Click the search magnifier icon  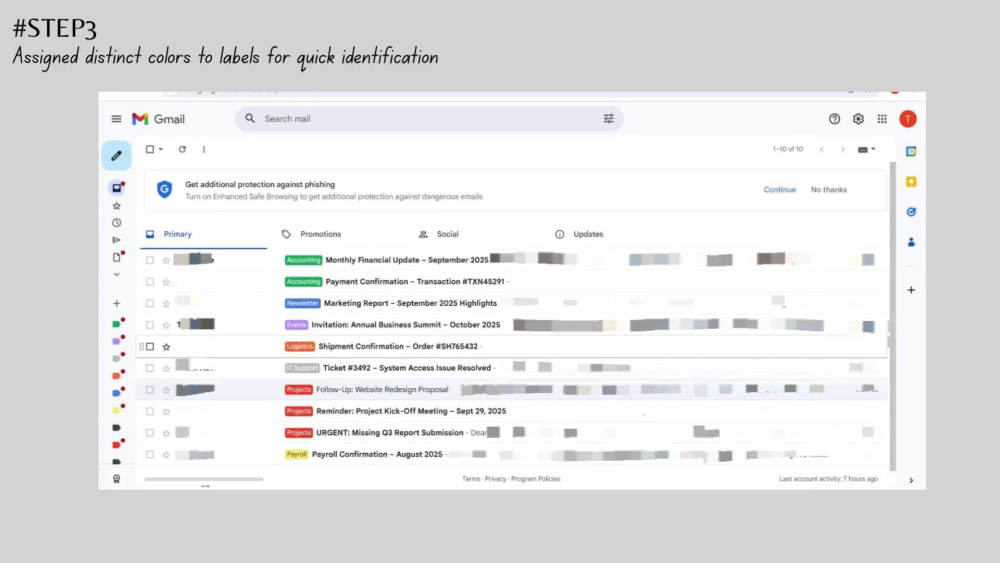click(250, 119)
